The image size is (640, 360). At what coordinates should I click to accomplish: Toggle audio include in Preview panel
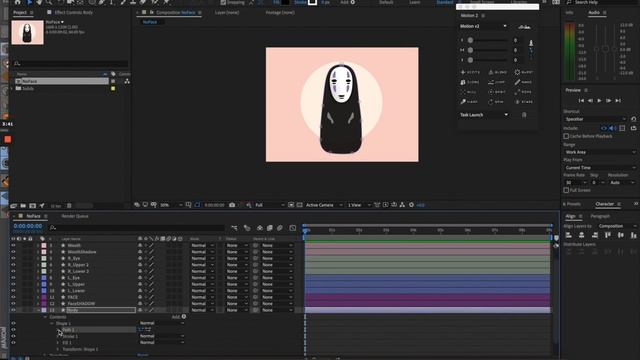(x=613, y=128)
